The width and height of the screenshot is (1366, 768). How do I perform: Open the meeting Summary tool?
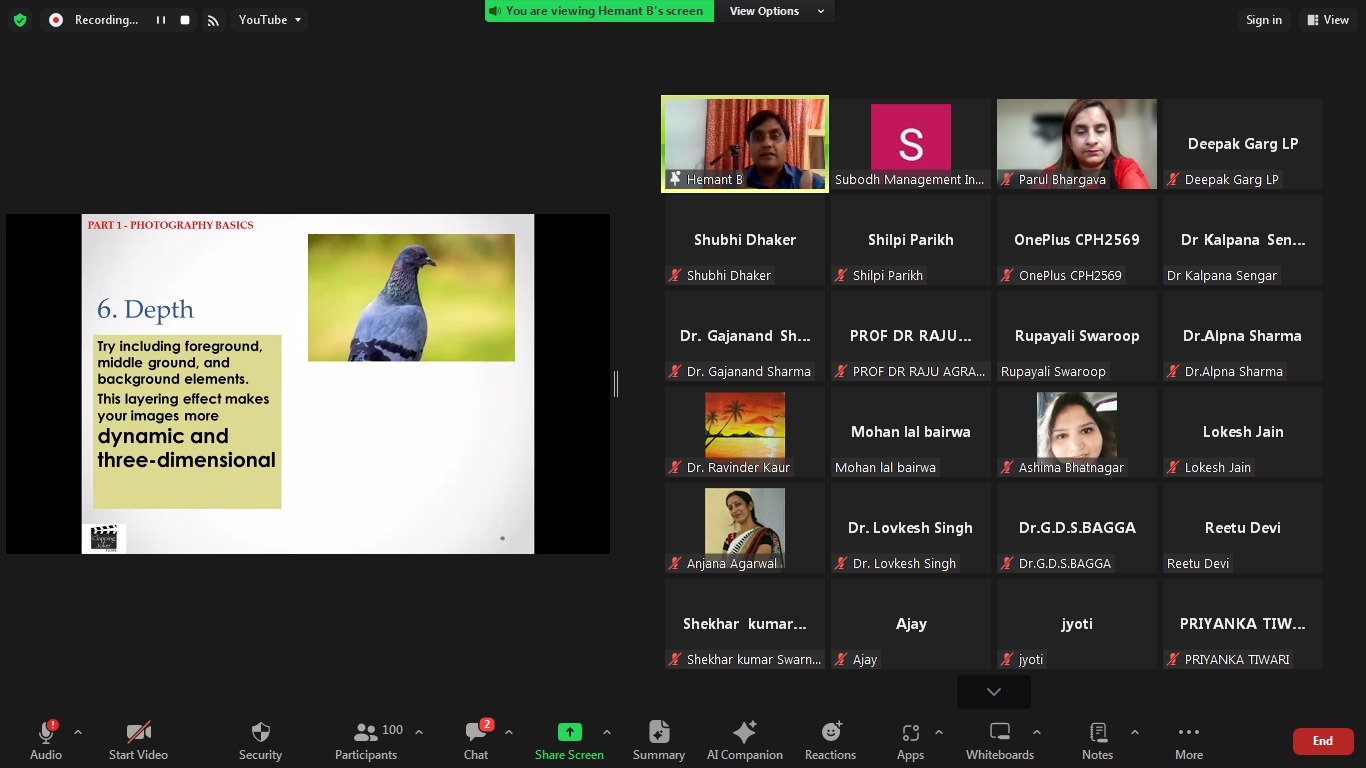pyautogui.click(x=658, y=740)
